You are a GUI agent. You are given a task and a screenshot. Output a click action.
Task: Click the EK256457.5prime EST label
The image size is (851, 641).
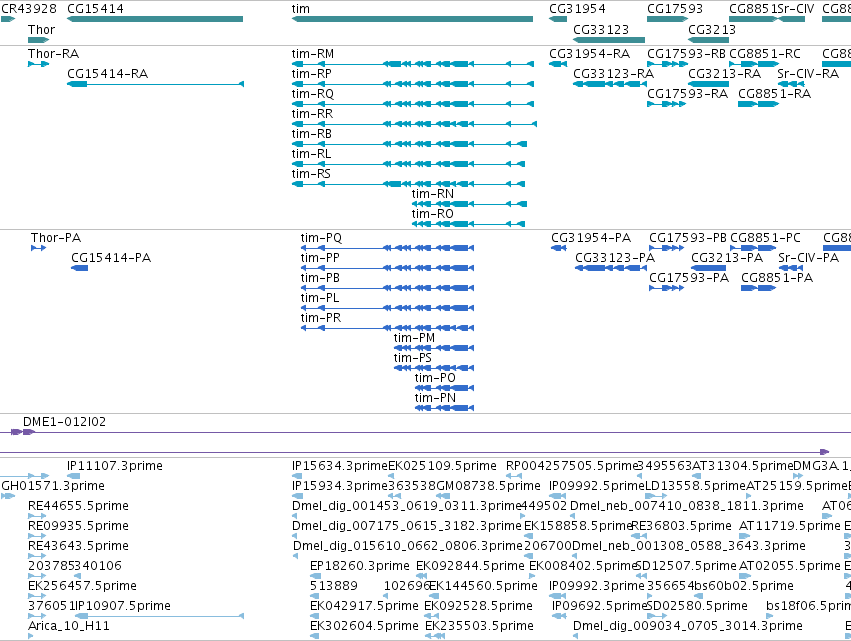[x=82, y=586]
